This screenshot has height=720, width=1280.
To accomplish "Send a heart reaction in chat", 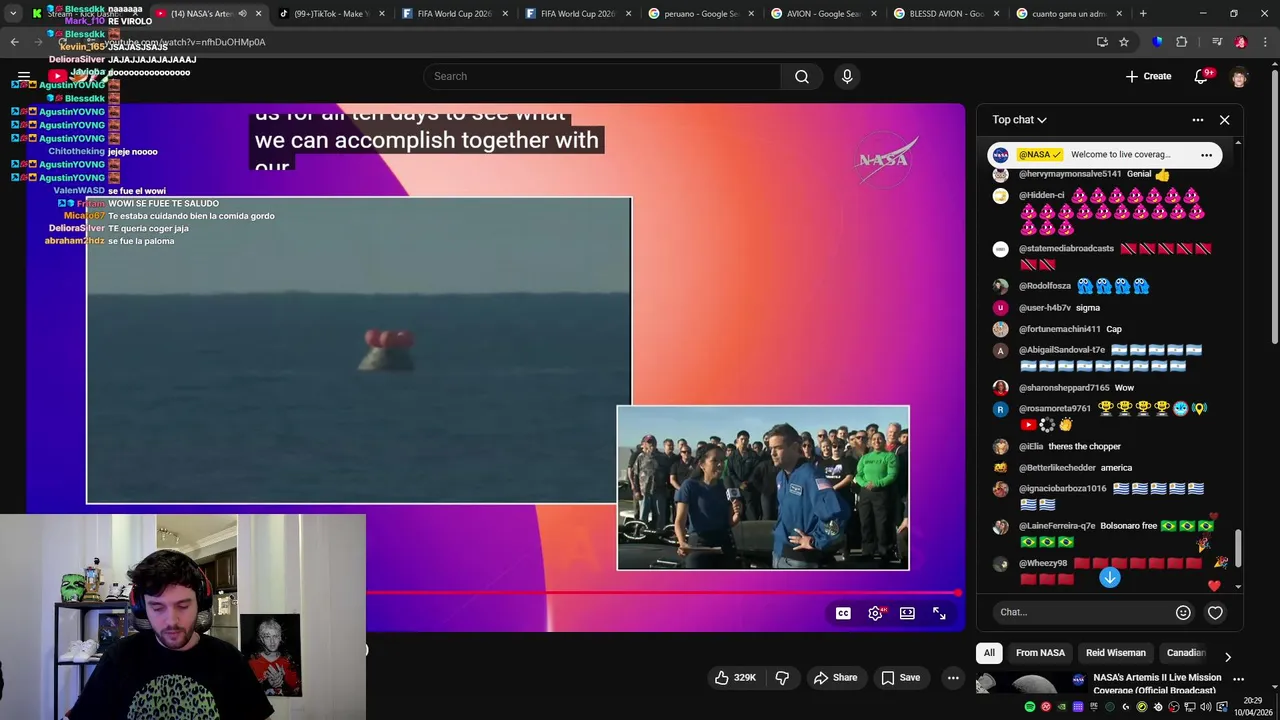I will coord(1215,612).
